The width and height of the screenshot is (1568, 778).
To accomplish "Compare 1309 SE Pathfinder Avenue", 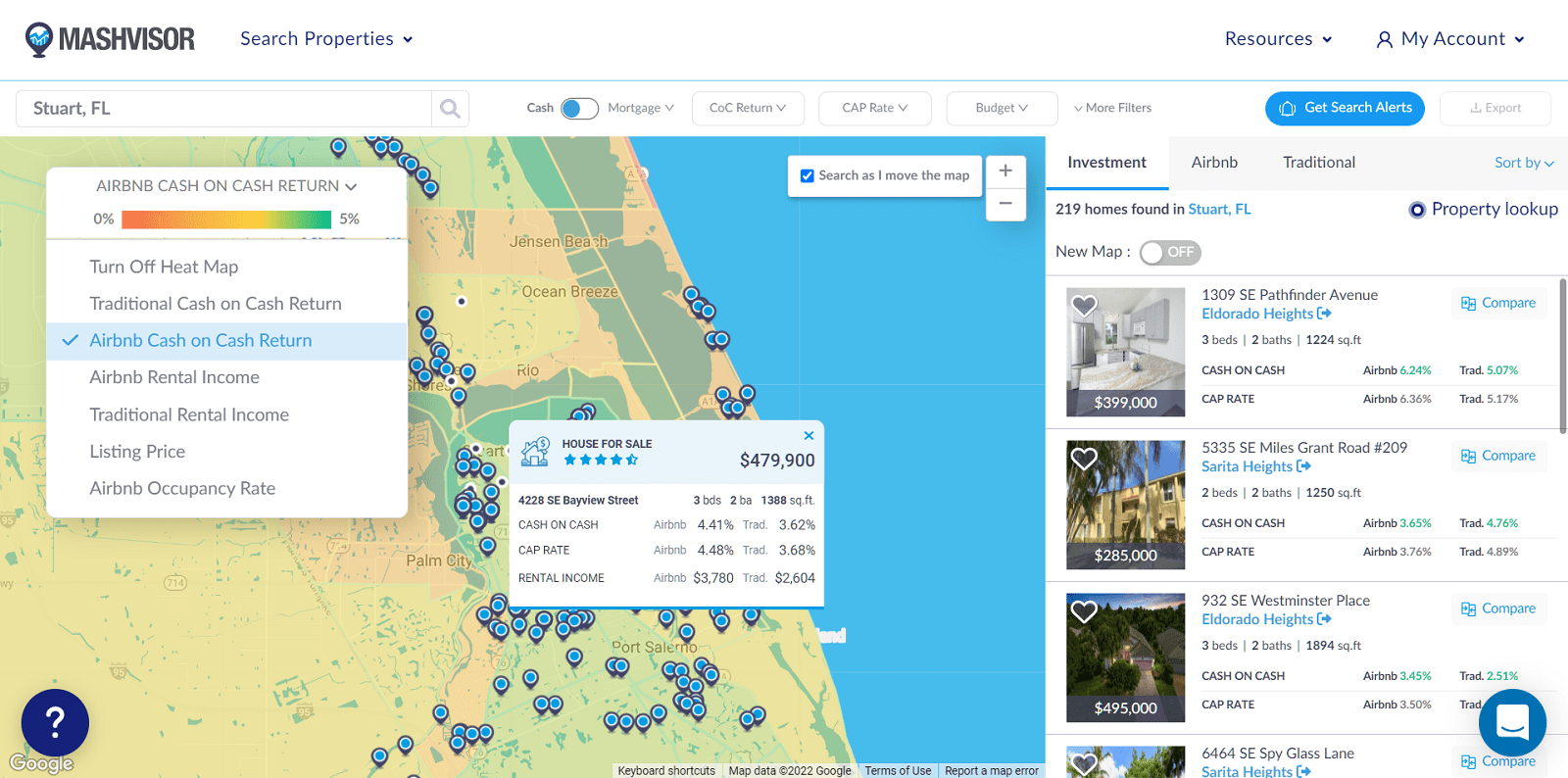I will tap(1499, 304).
